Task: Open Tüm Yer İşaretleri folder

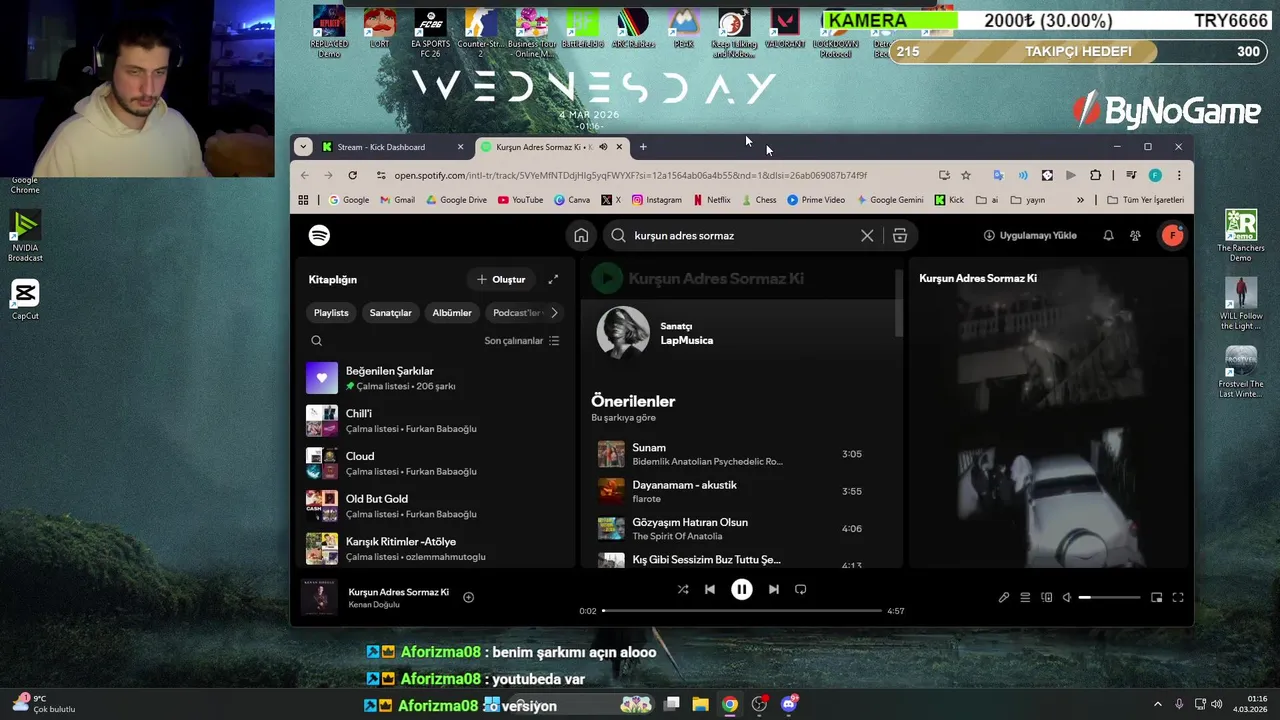Action: point(1146,200)
